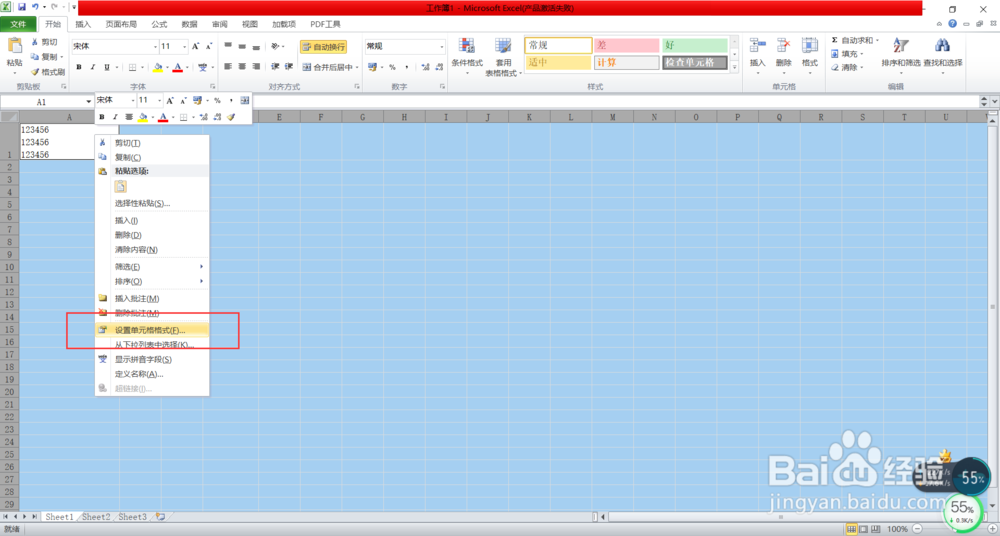Image resolution: width=1000 pixels, height=536 pixels.
Task: Click the ribbon red font color icon
Action: [x=178, y=67]
